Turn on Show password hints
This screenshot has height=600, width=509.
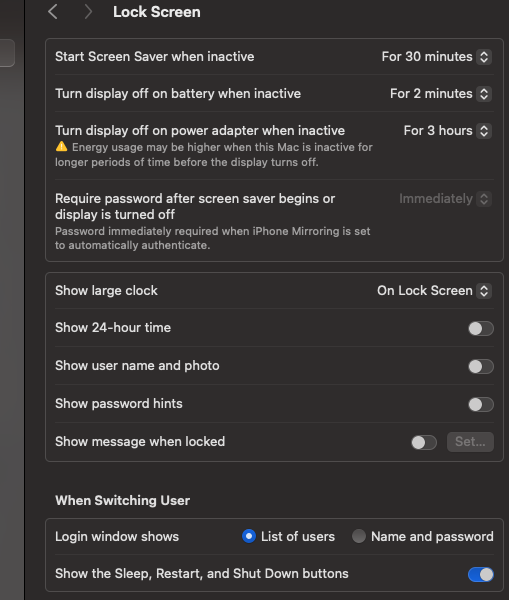pyautogui.click(x=481, y=404)
